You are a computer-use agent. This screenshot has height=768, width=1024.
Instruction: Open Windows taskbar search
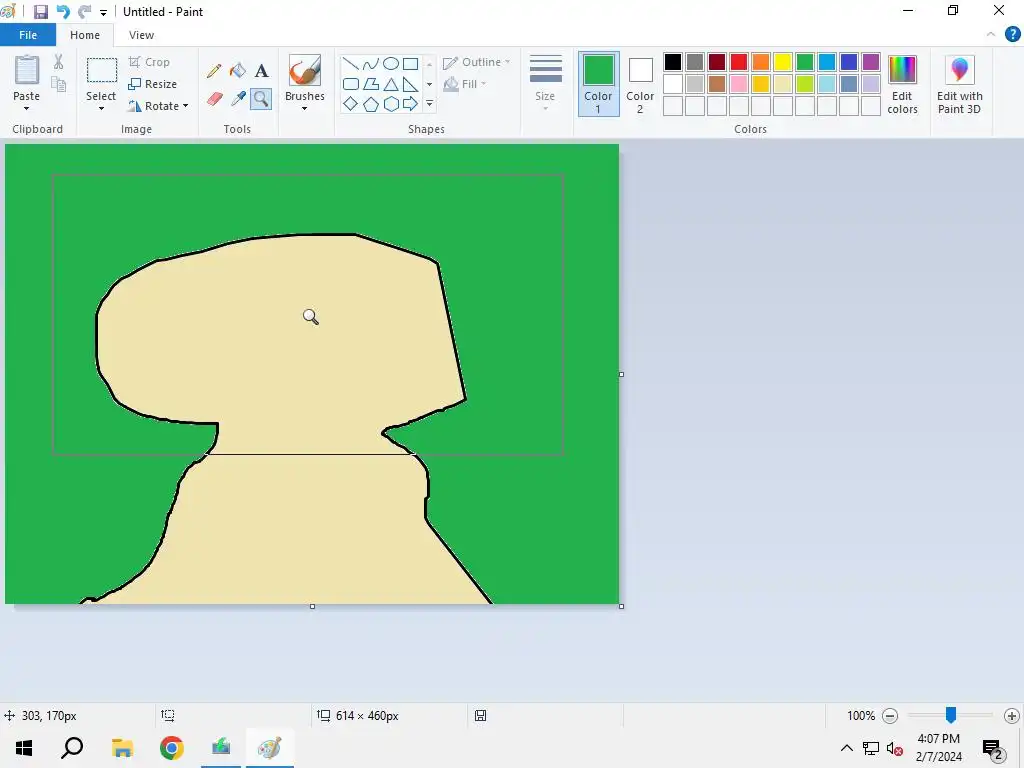pos(72,748)
